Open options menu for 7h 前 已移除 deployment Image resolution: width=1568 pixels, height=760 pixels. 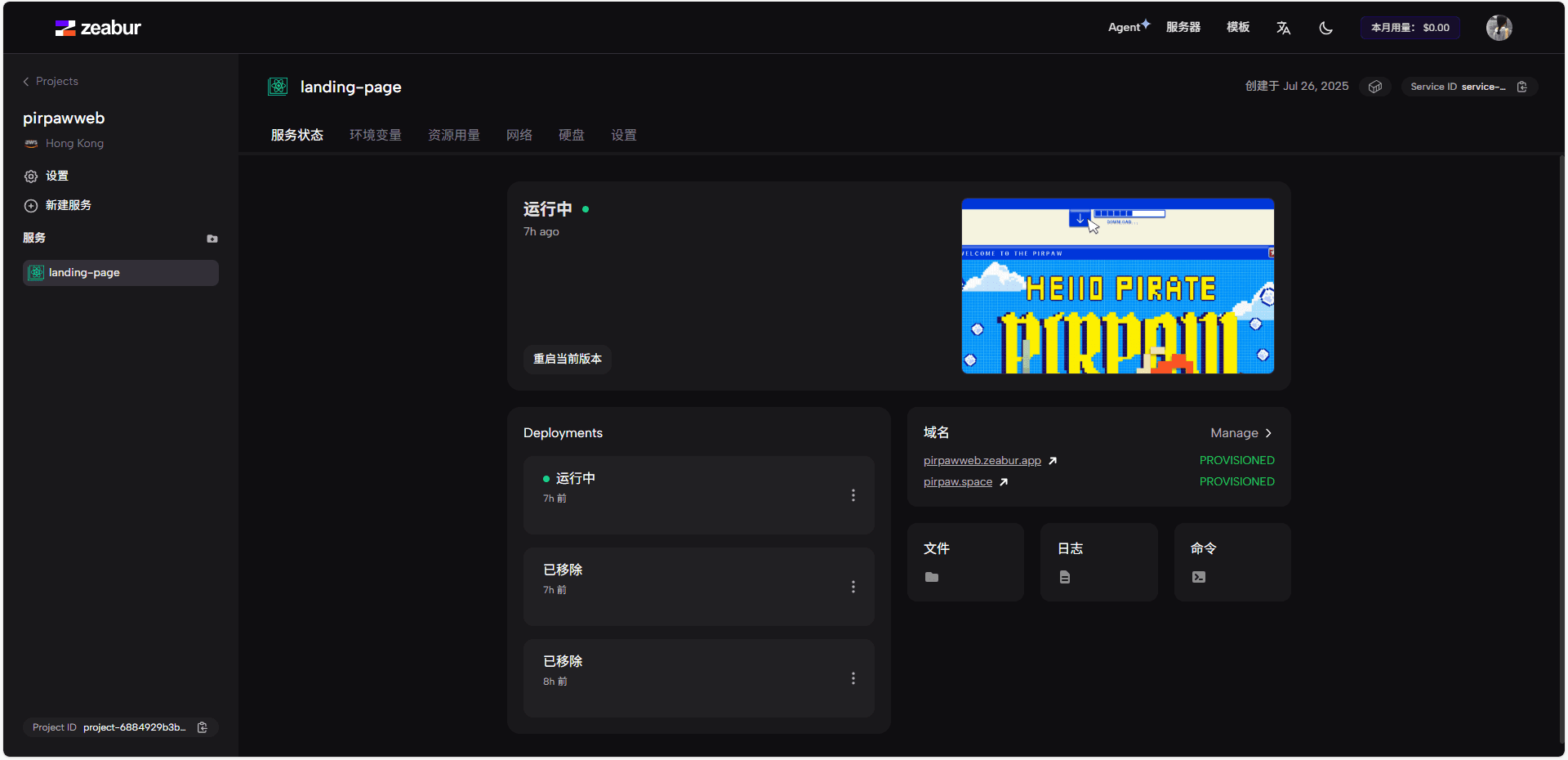click(x=853, y=587)
